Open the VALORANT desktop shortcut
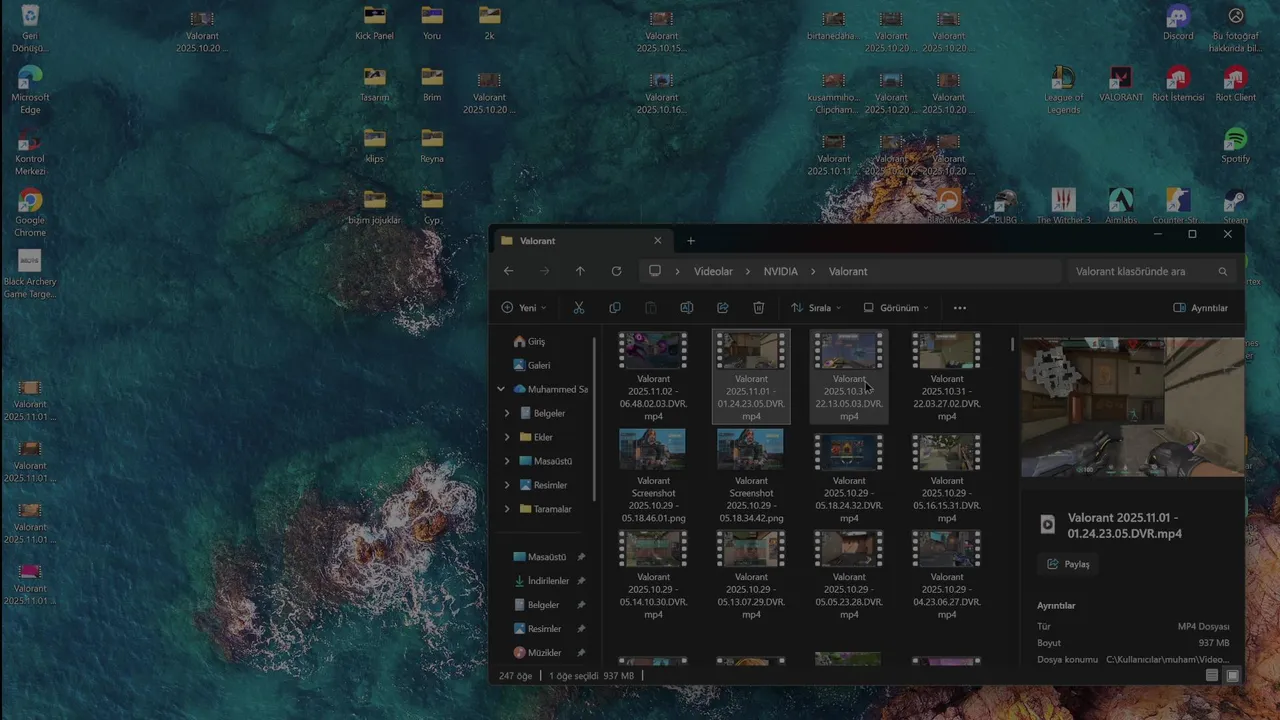 pyautogui.click(x=1121, y=84)
